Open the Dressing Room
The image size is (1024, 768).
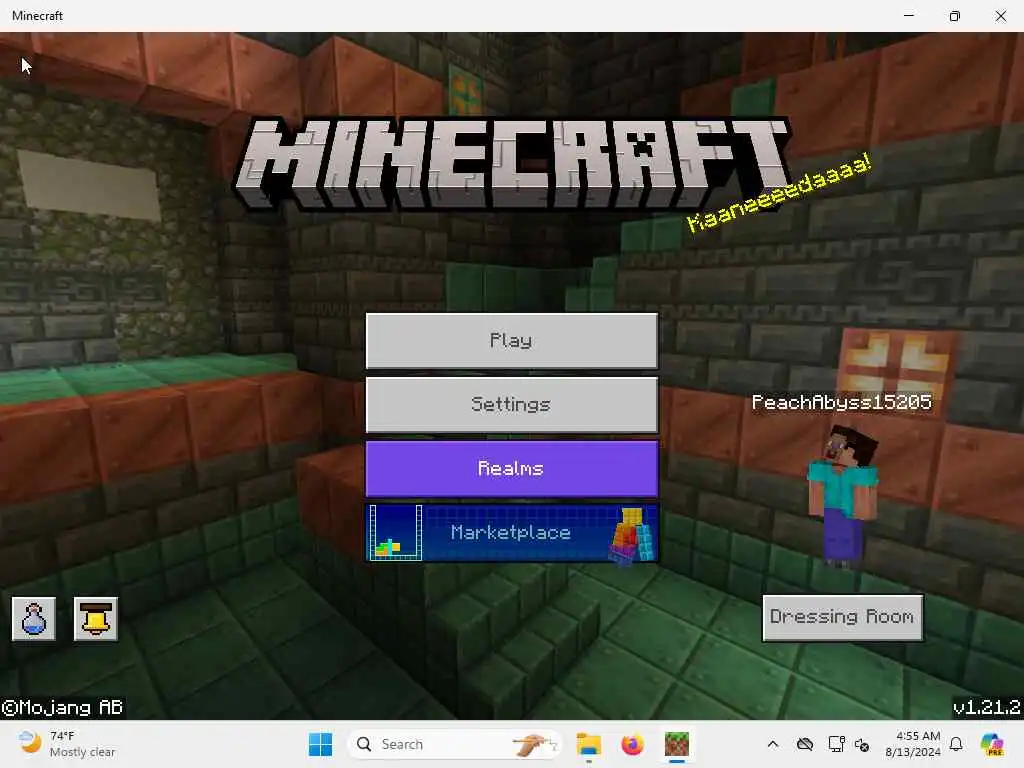click(x=842, y=617)
